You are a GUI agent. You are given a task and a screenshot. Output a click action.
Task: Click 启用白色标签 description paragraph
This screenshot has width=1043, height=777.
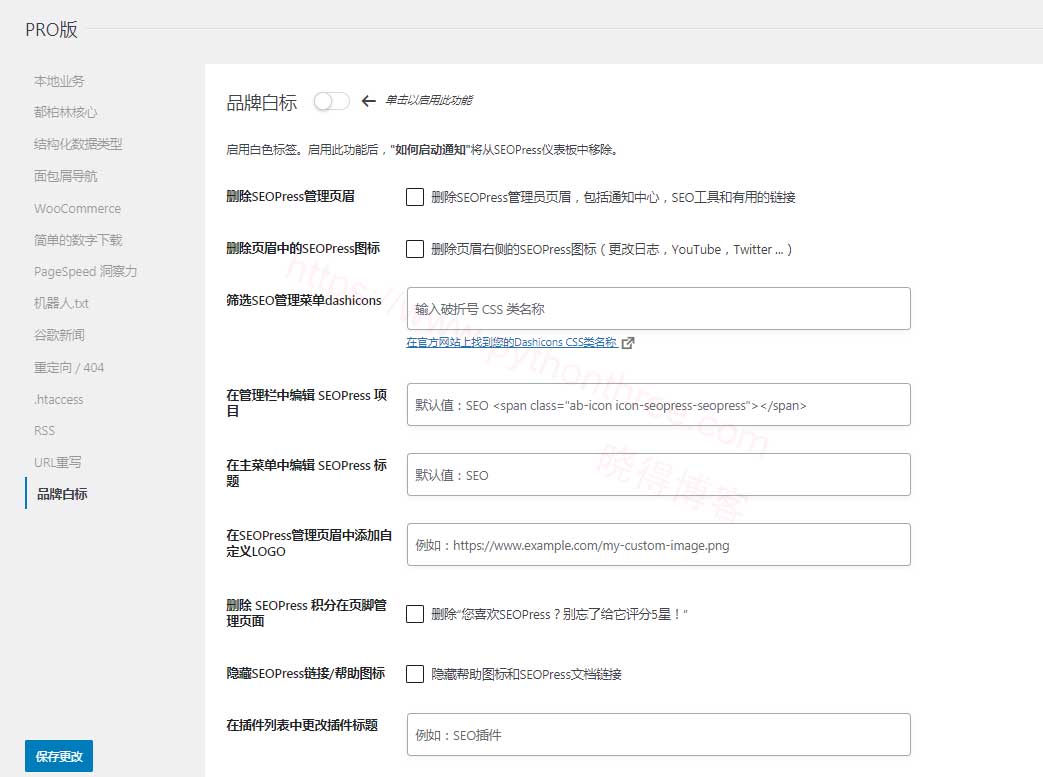422,150
